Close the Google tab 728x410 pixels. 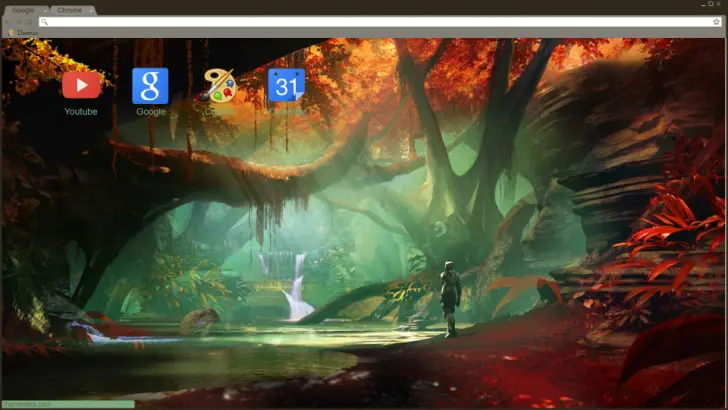pyautogui.click(x=44, y=10)
